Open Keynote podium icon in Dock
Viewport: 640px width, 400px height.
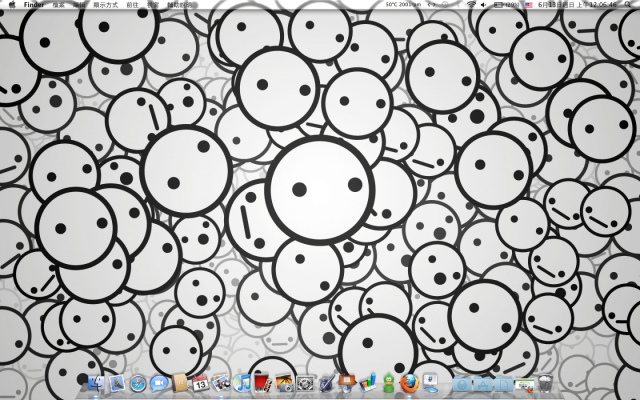coord(347,384)
